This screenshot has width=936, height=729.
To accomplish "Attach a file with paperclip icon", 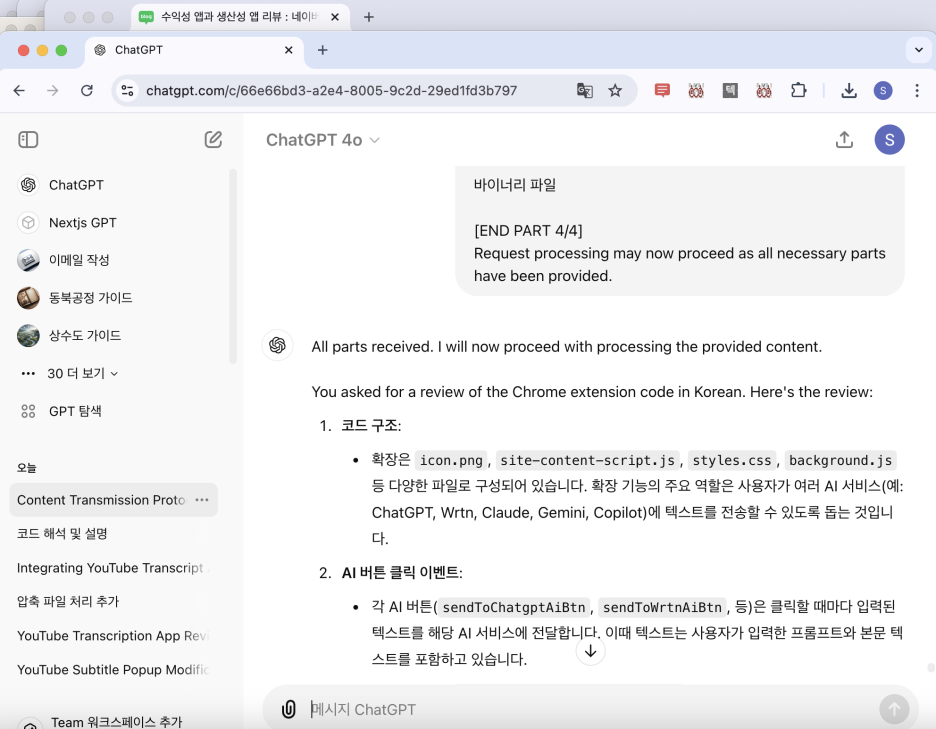I will pyautogui.click(x=289, y=709).
